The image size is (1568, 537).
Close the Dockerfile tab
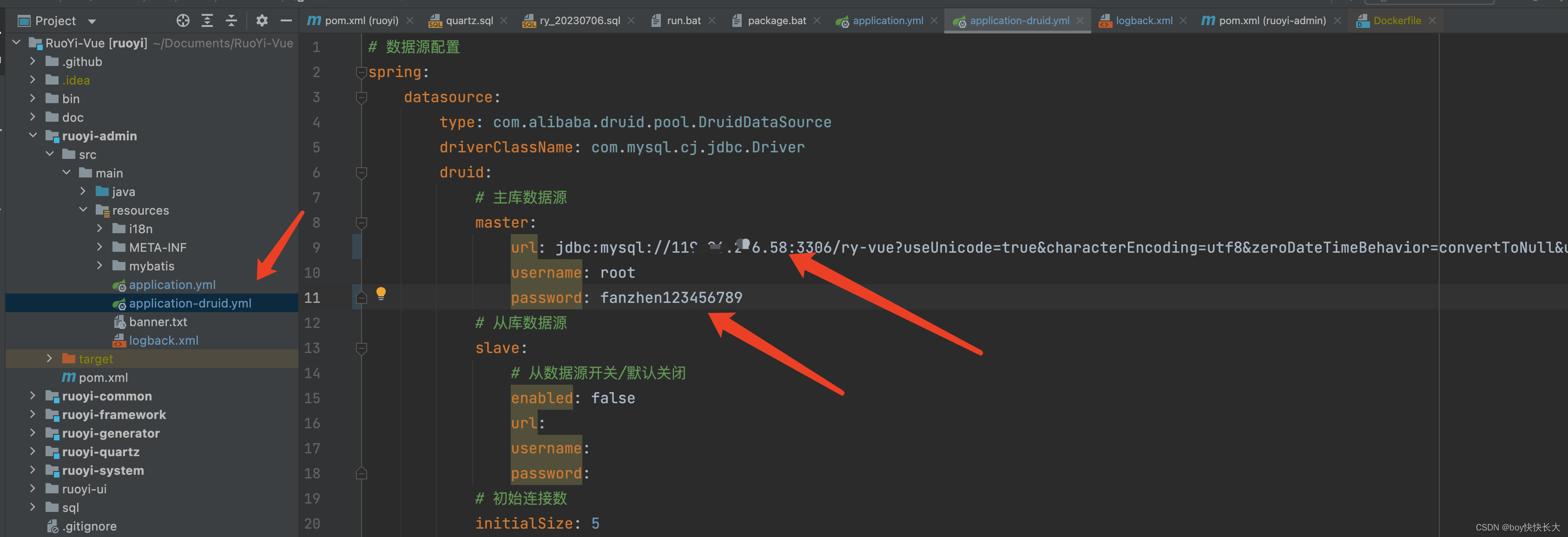[x=1432, y=21]
